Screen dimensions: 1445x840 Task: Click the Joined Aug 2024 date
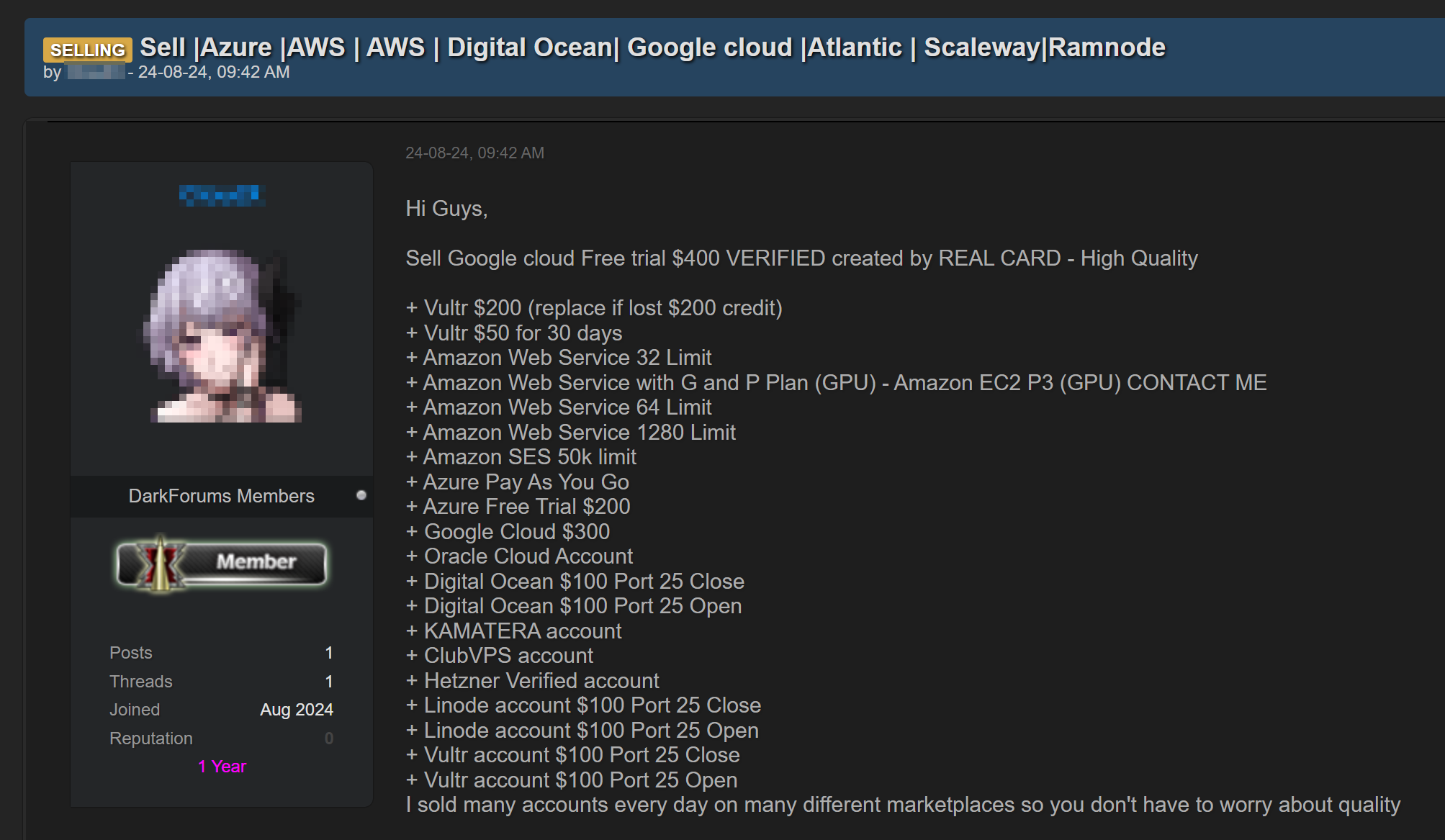(296, 710)
